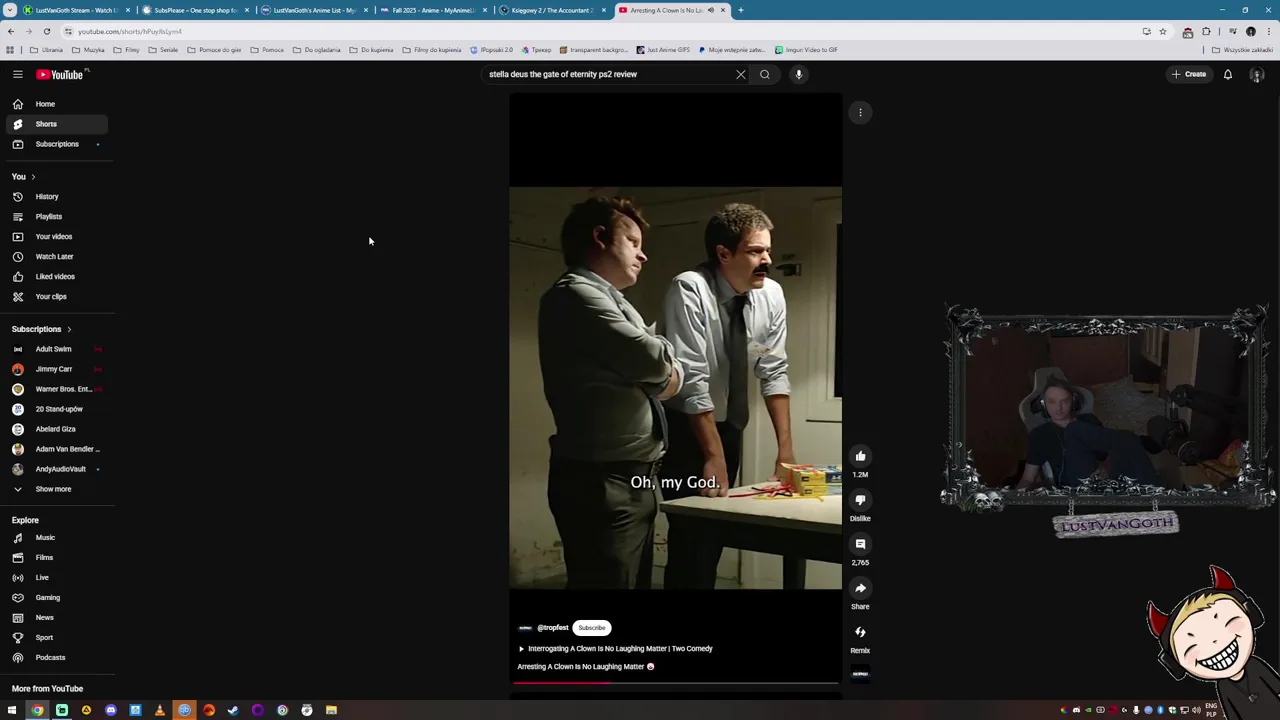This screenshot has height=720, width=1280.
Task: Open linked video Interrogating A Clown
Action: click(x=615, y=648)
